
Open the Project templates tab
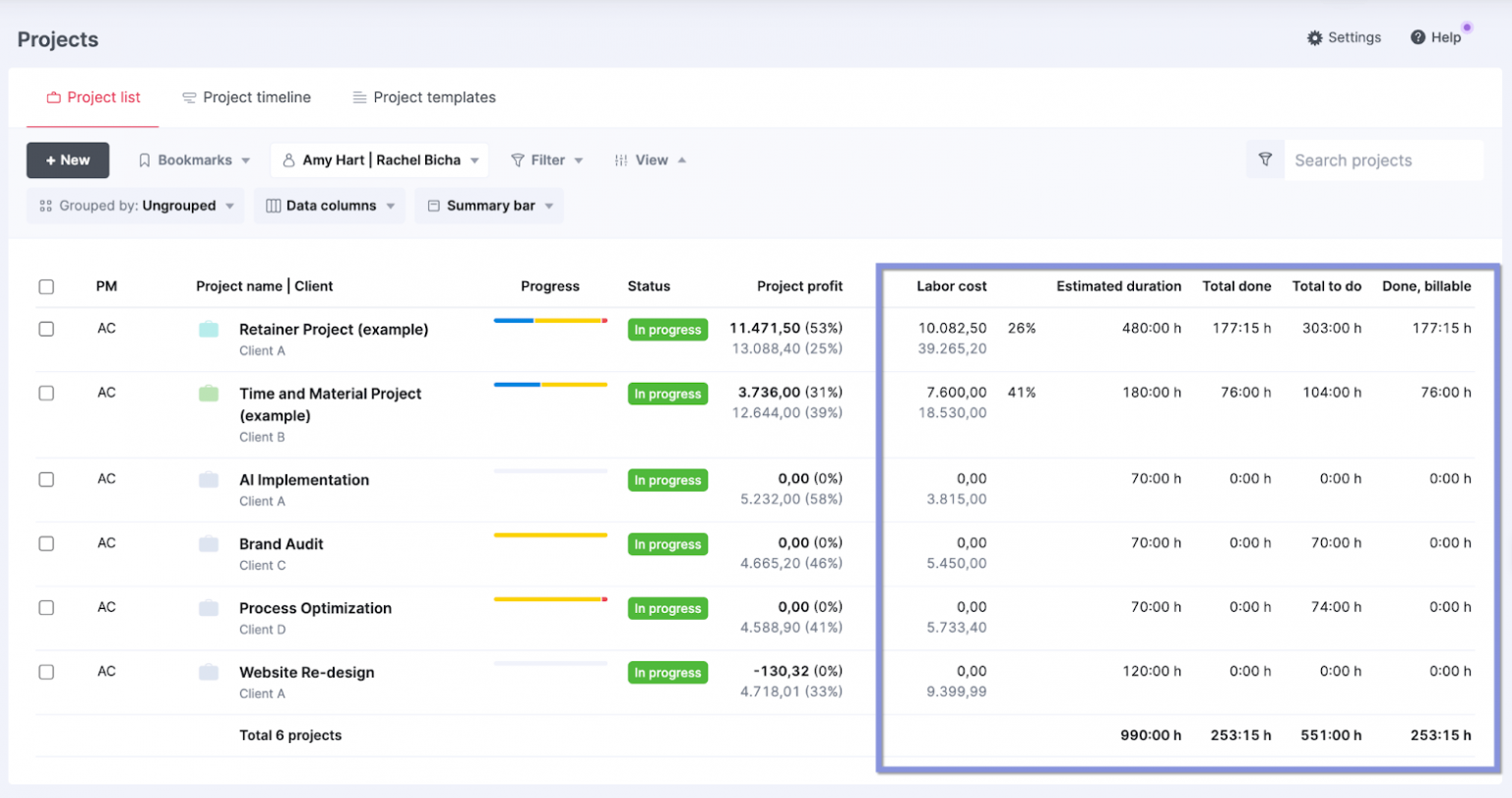click(424, 97)
